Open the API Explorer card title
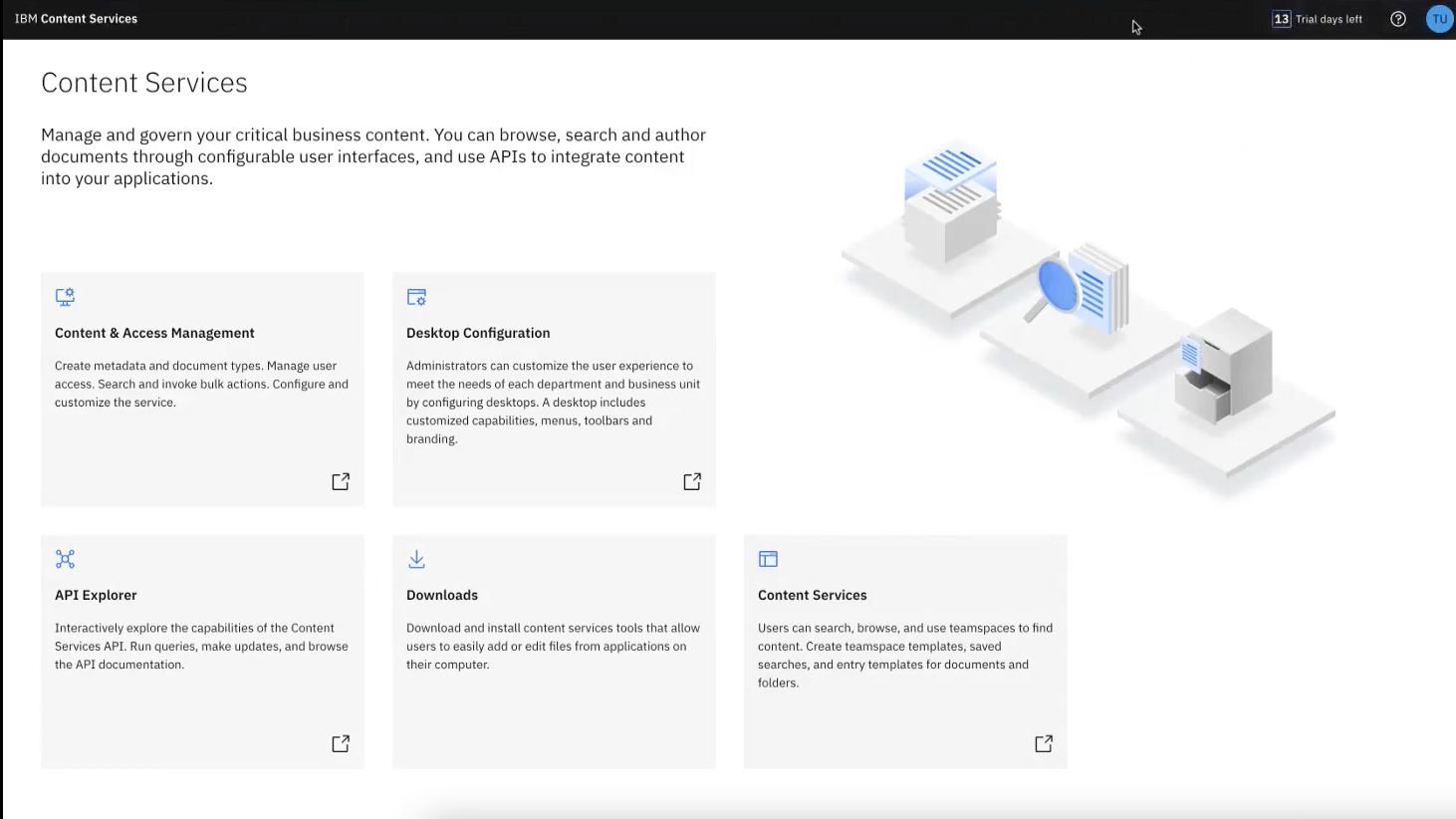This screenshot has width=1456, height=819. [96, 595]
